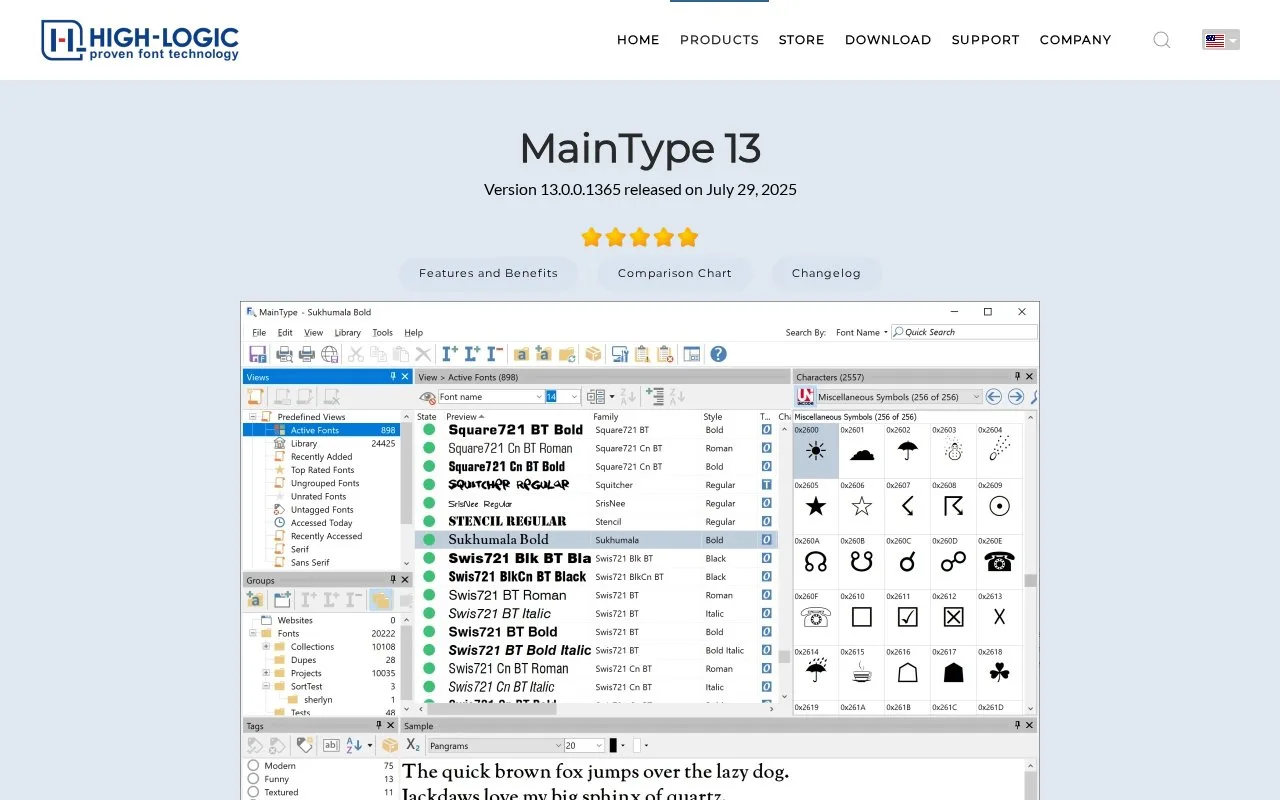This screenshot has width=1280, height=800.
Task: Click the package box icon in toolbar
Action: point(593,354)
